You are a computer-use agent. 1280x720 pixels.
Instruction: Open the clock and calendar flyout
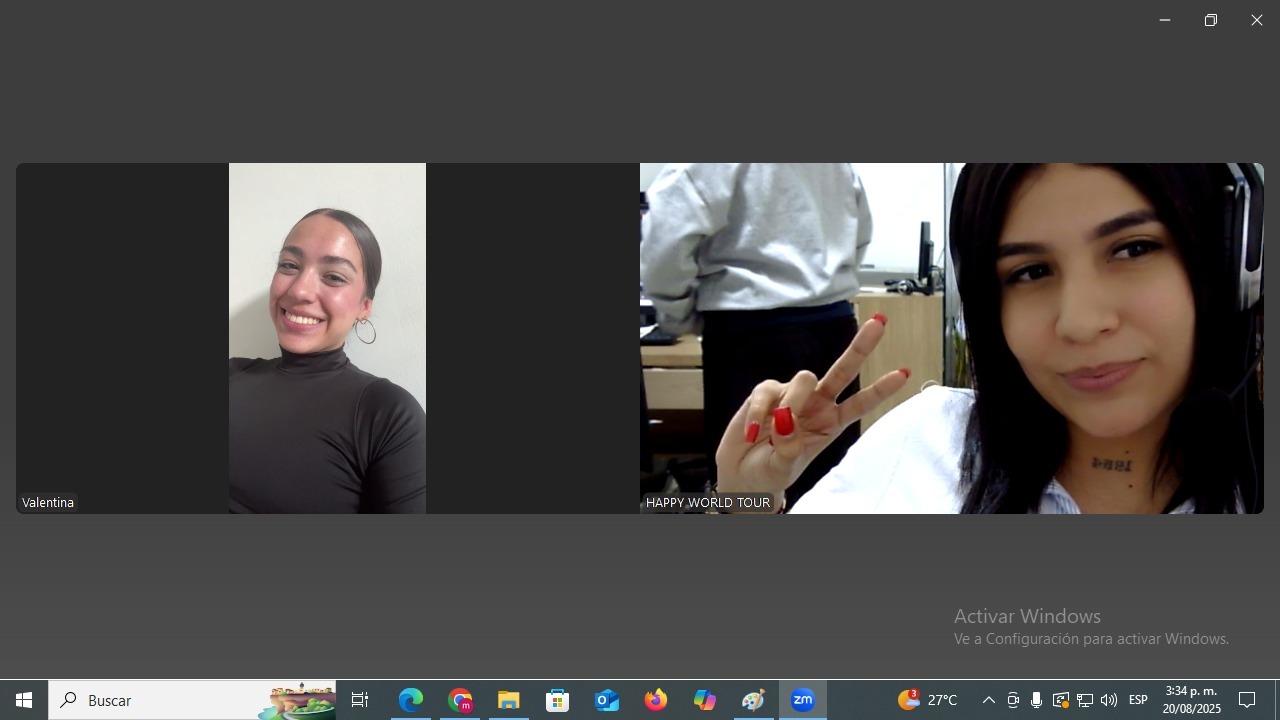(1191, 700)
